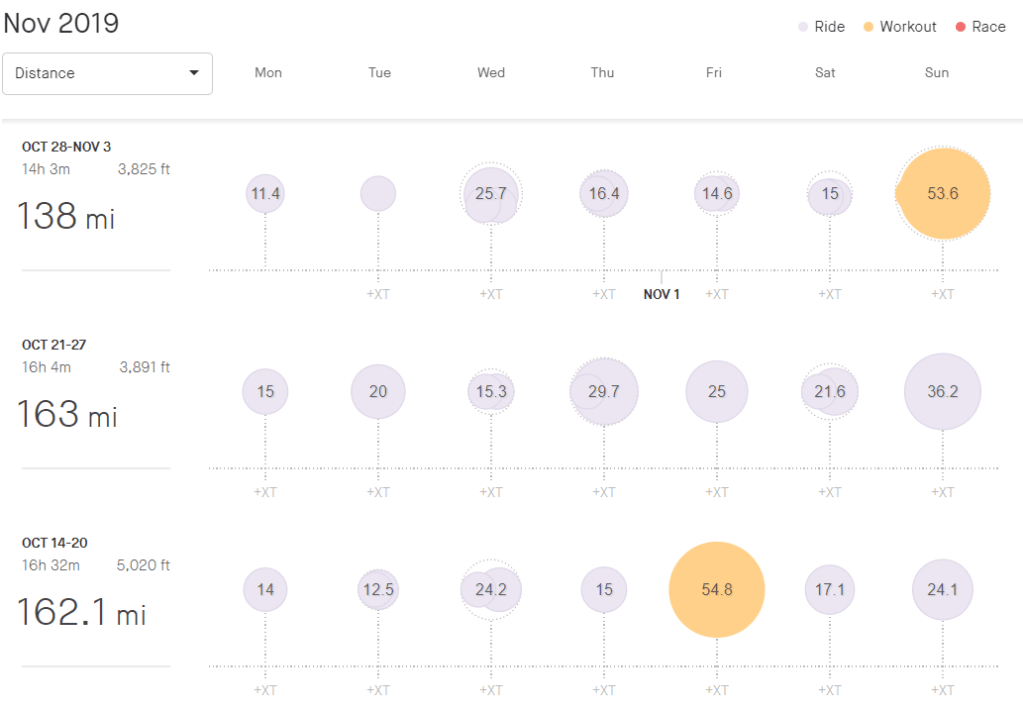Open the 36.2 mile Sunday ride bubble
The height and width of the screenshot is (711, 1023).
tap(943, 392)
